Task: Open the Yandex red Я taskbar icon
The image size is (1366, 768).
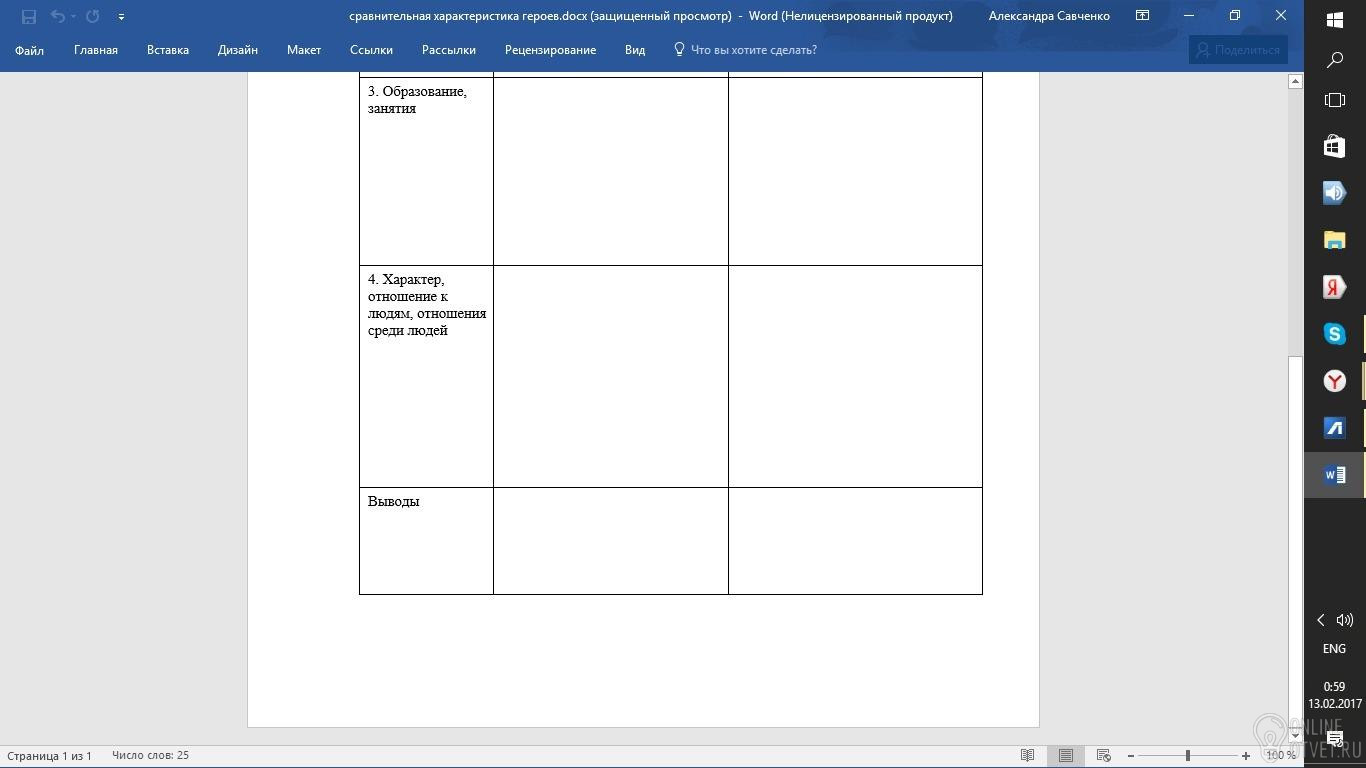Action: click(x=1335, y=287)
